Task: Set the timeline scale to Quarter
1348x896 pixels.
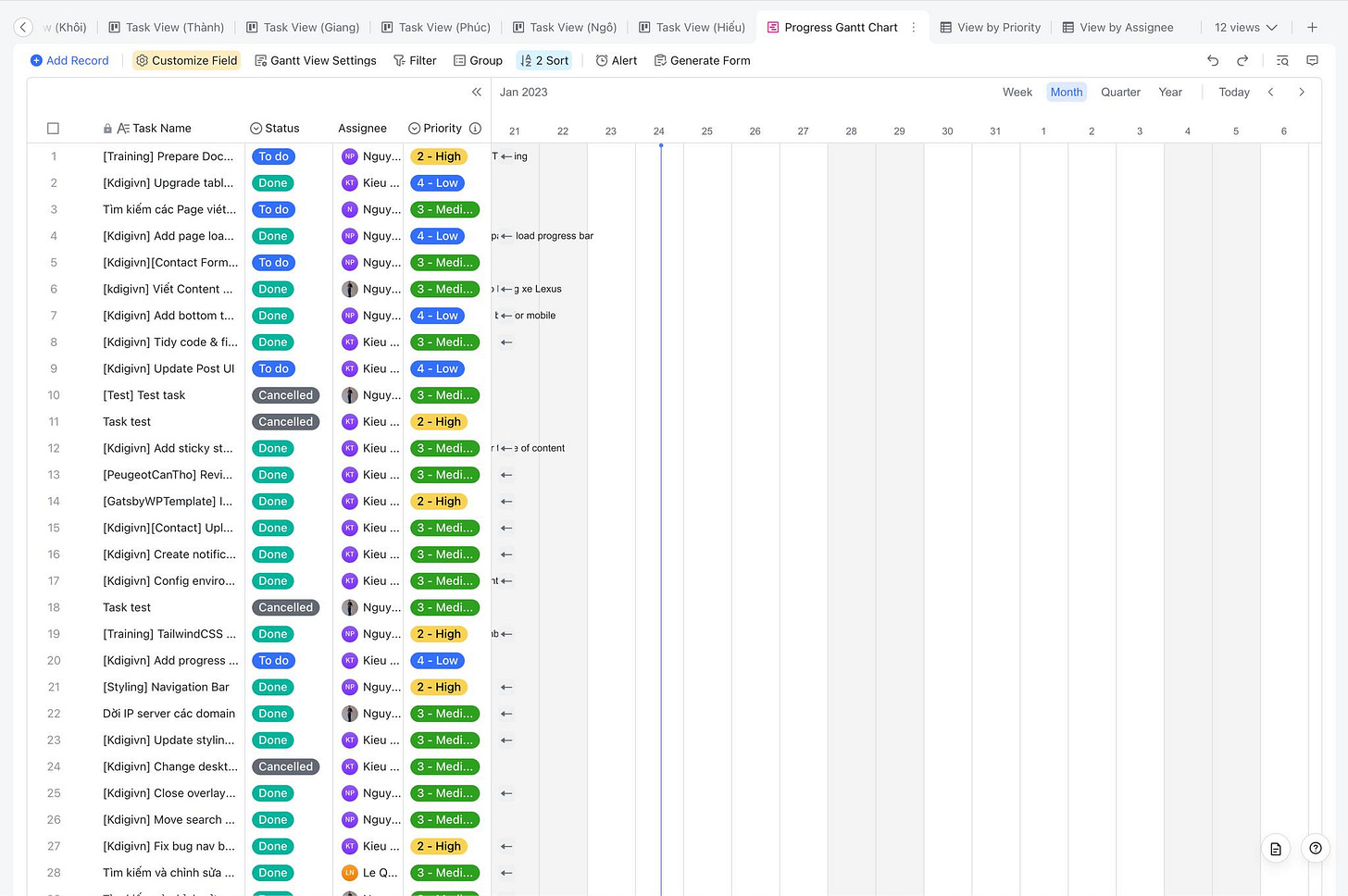Action: [x=1120, y=92]
